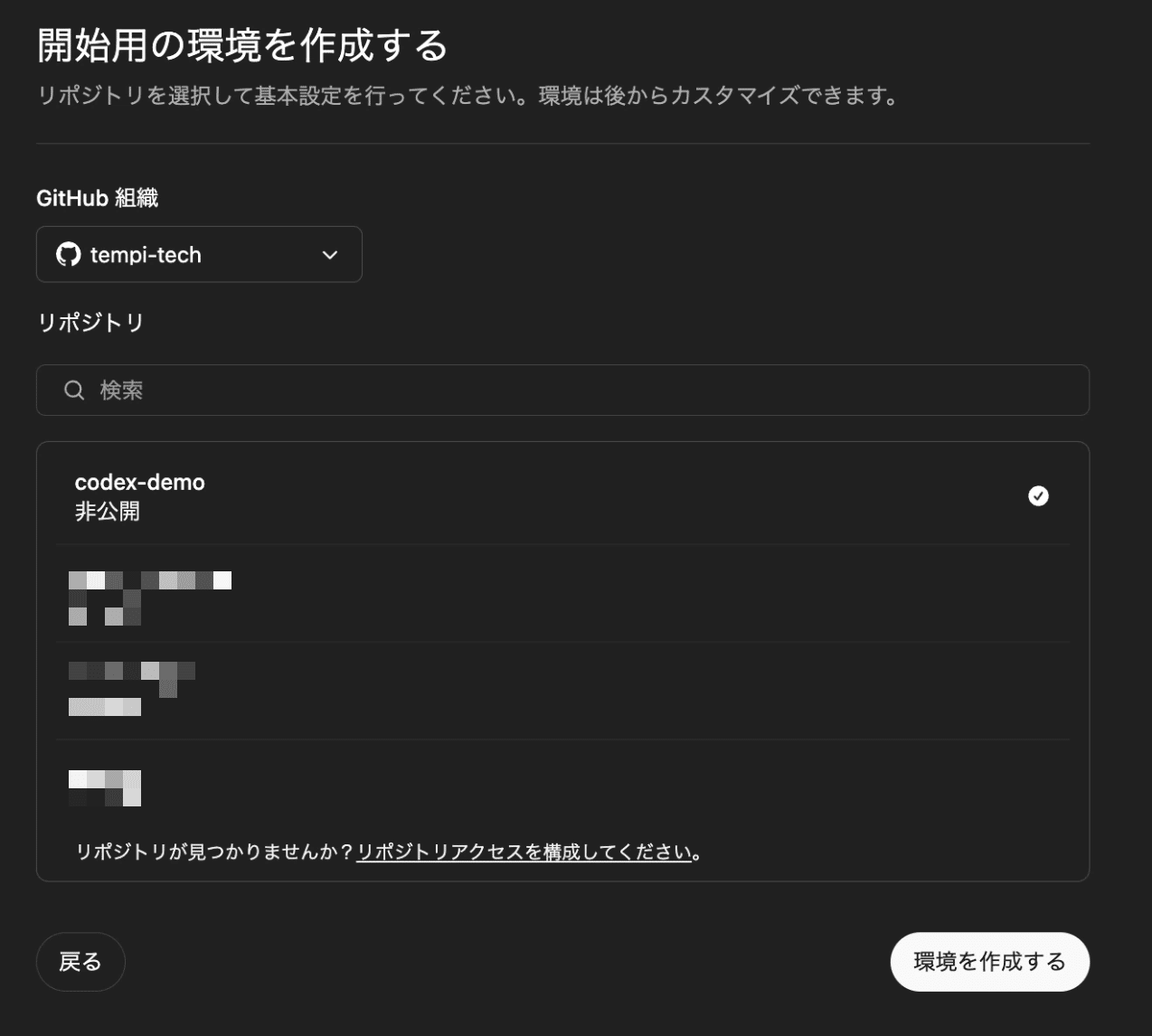1152x1036 pixels.
Task: Select the second blurred repository name
Action: pyautogui.click(x=150, y=580)
